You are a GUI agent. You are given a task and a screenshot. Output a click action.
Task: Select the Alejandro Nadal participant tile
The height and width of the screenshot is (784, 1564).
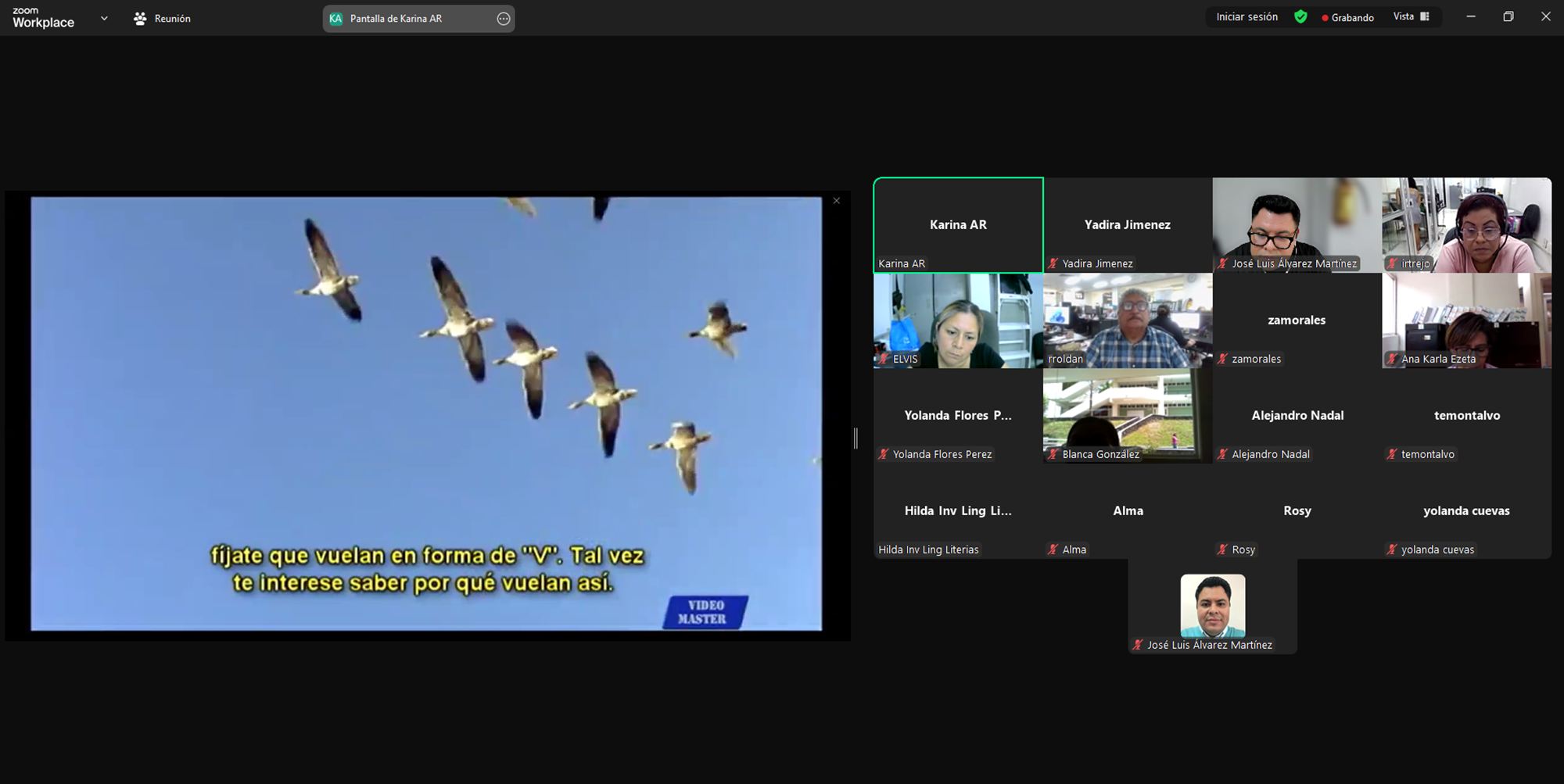pyautogui.click(x=1297, y=416)
